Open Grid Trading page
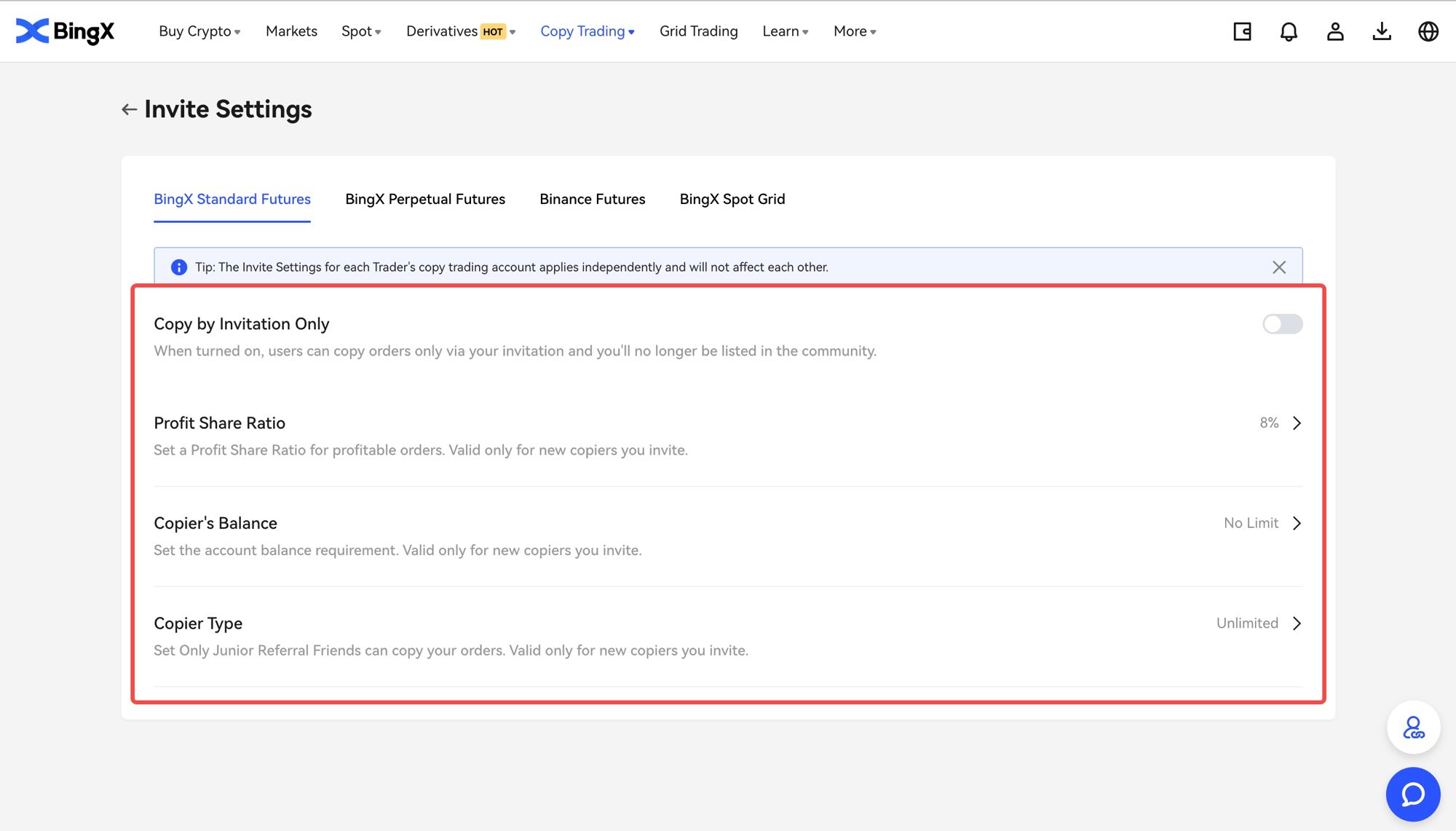1456x831 pixels. (698, 31)
